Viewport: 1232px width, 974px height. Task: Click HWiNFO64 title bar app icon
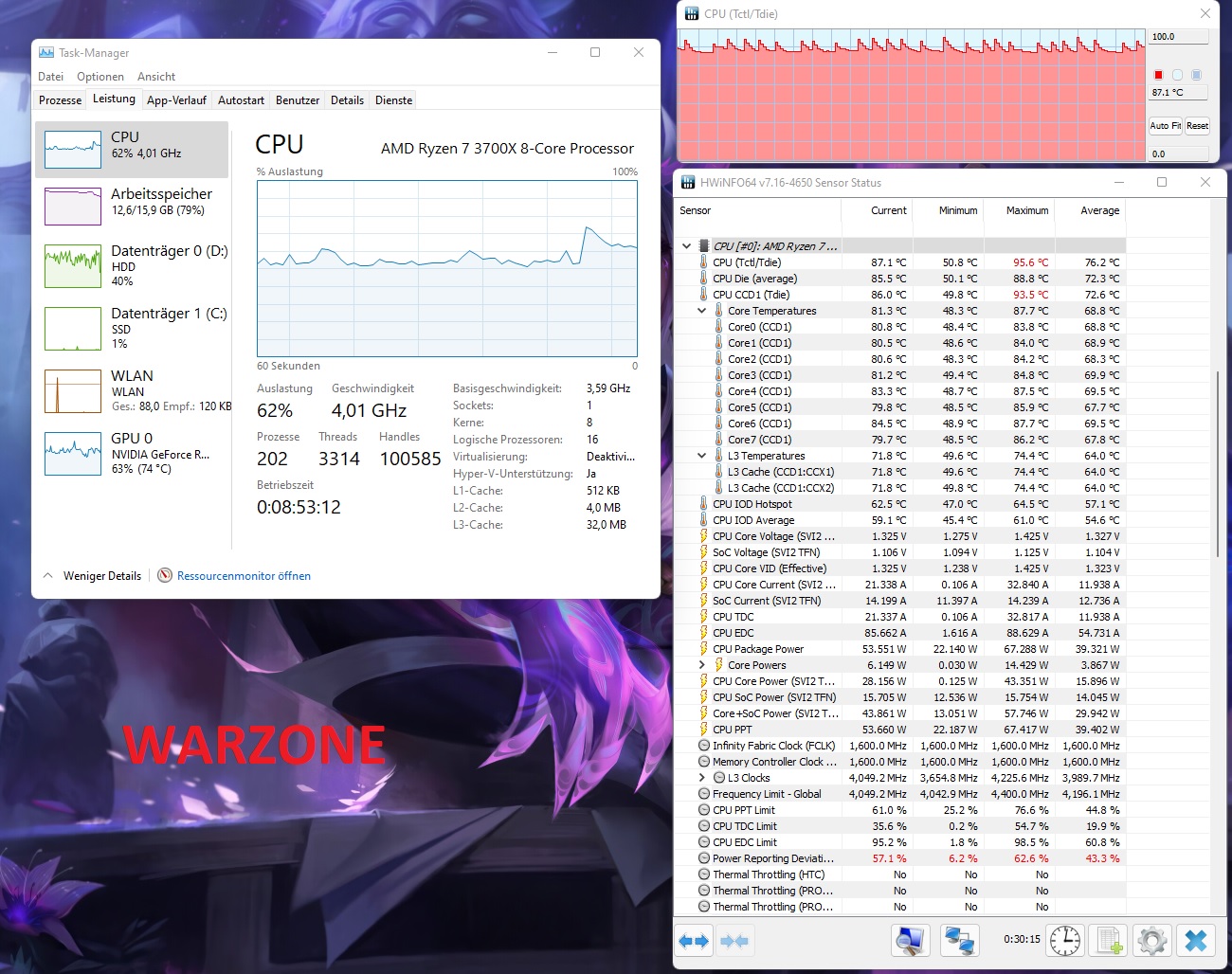point(688,182)
